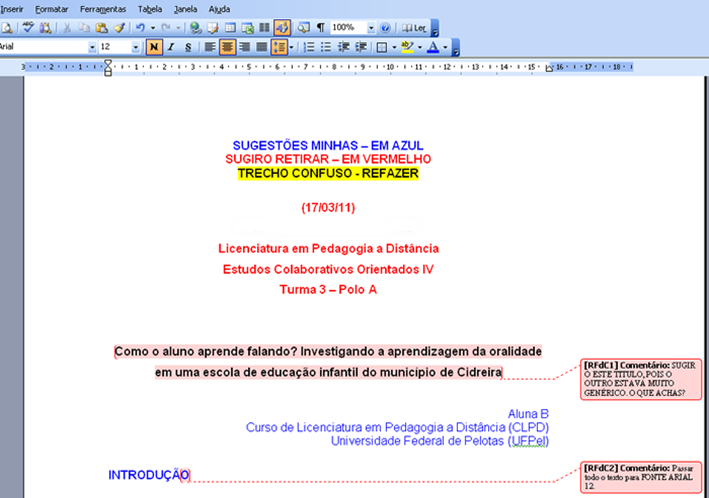Activate the Format Painter brush
Viewport: 709px width, 498px height.
click(x=119, y=28)
